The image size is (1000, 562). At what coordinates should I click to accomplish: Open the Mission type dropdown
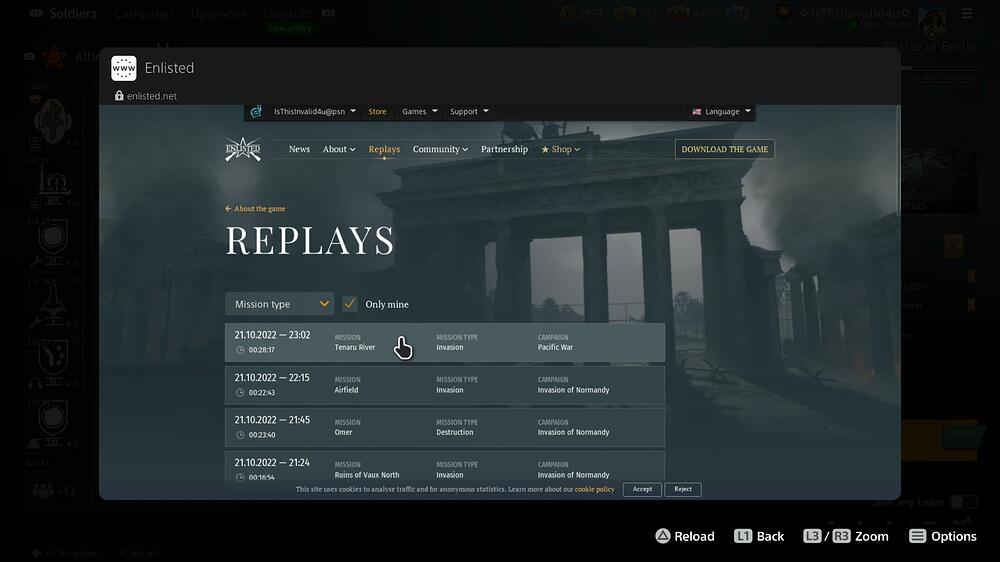click(279, 304)
